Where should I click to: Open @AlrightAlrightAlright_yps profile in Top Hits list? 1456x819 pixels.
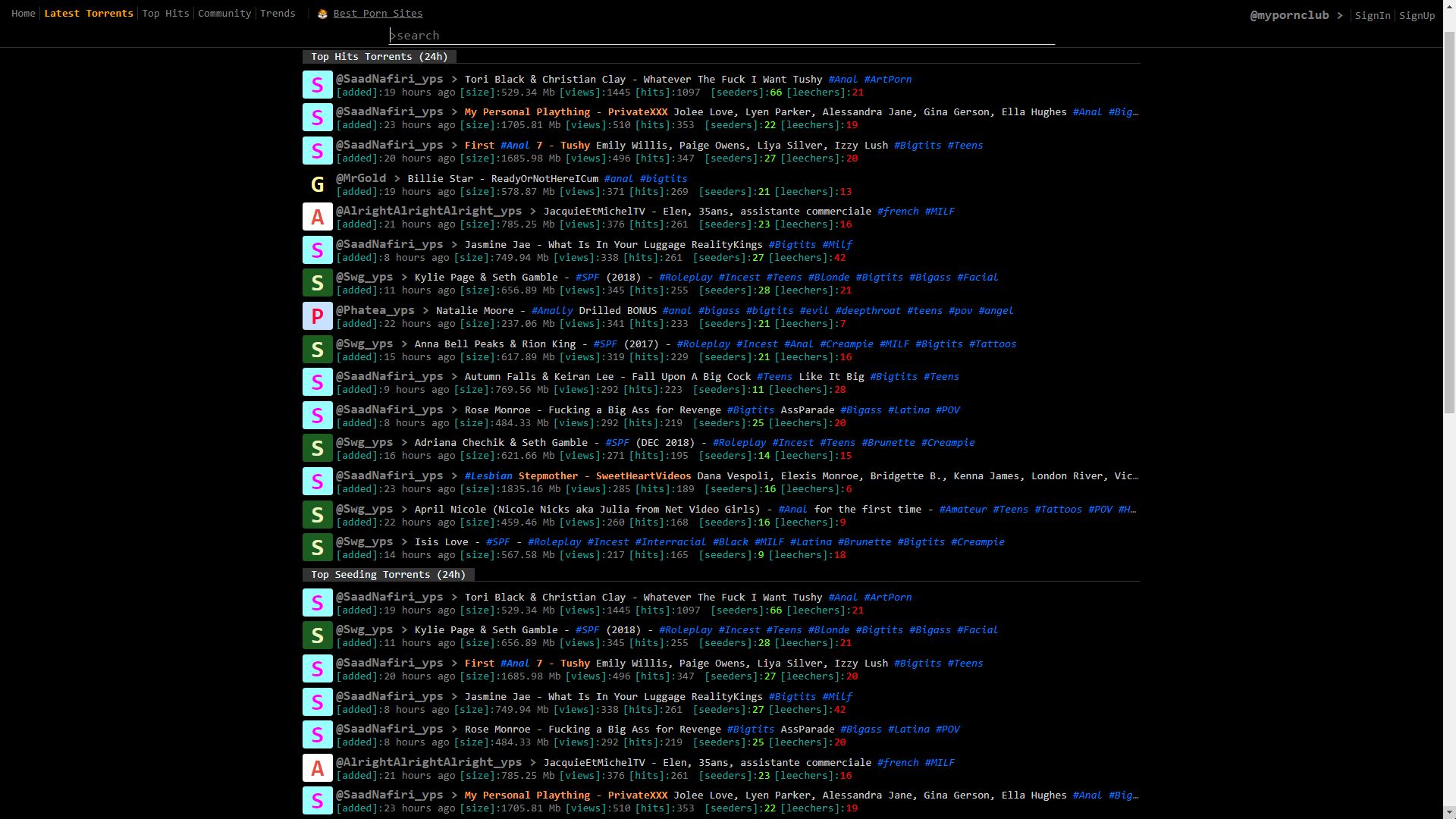click(429, 211)
